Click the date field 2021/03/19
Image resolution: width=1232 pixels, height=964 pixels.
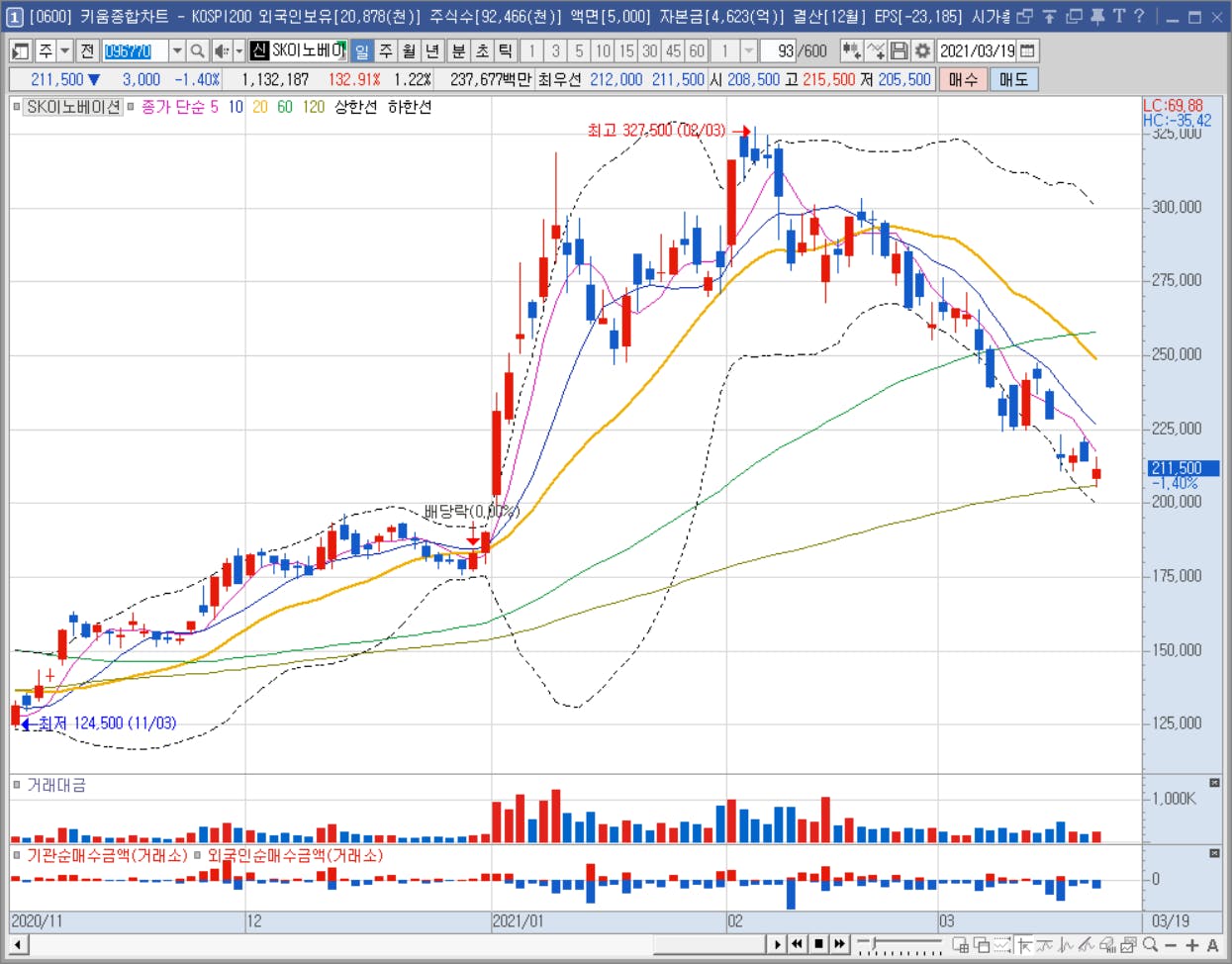[977, 50]
